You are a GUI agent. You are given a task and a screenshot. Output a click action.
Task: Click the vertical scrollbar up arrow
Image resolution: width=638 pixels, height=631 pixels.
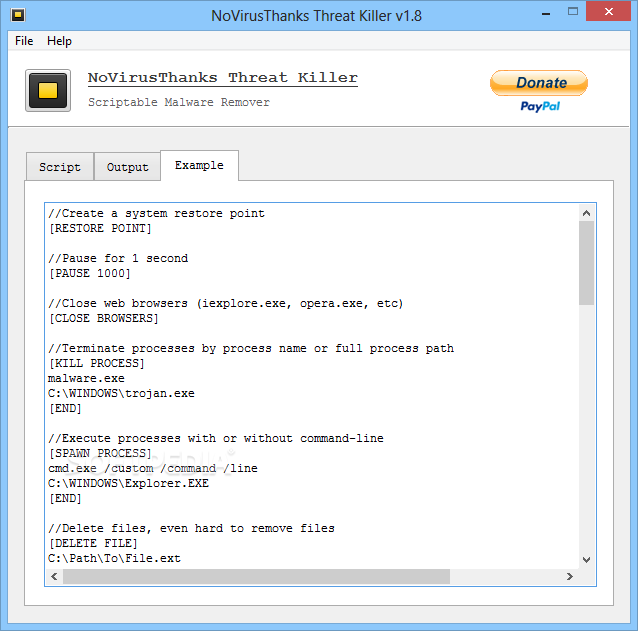click(586, 213)
